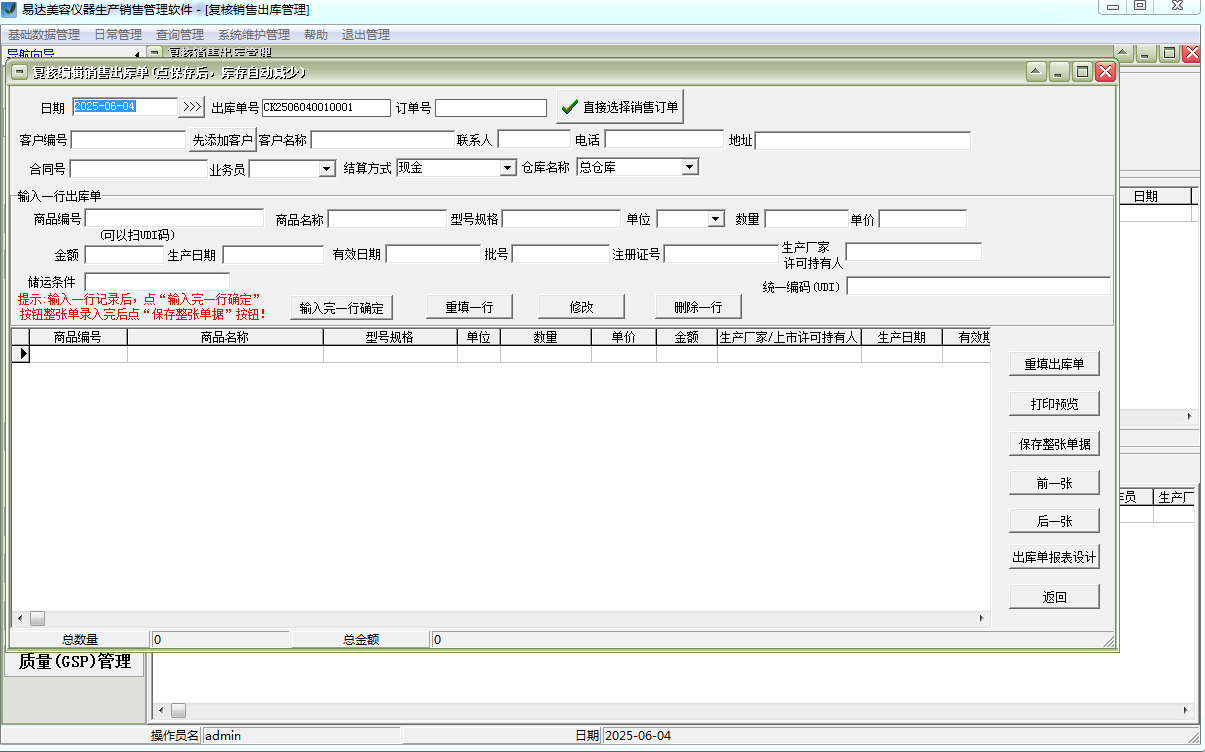The image size is (1205, 752).
Task: Open date picker with the >>> button
Action: 192,107
